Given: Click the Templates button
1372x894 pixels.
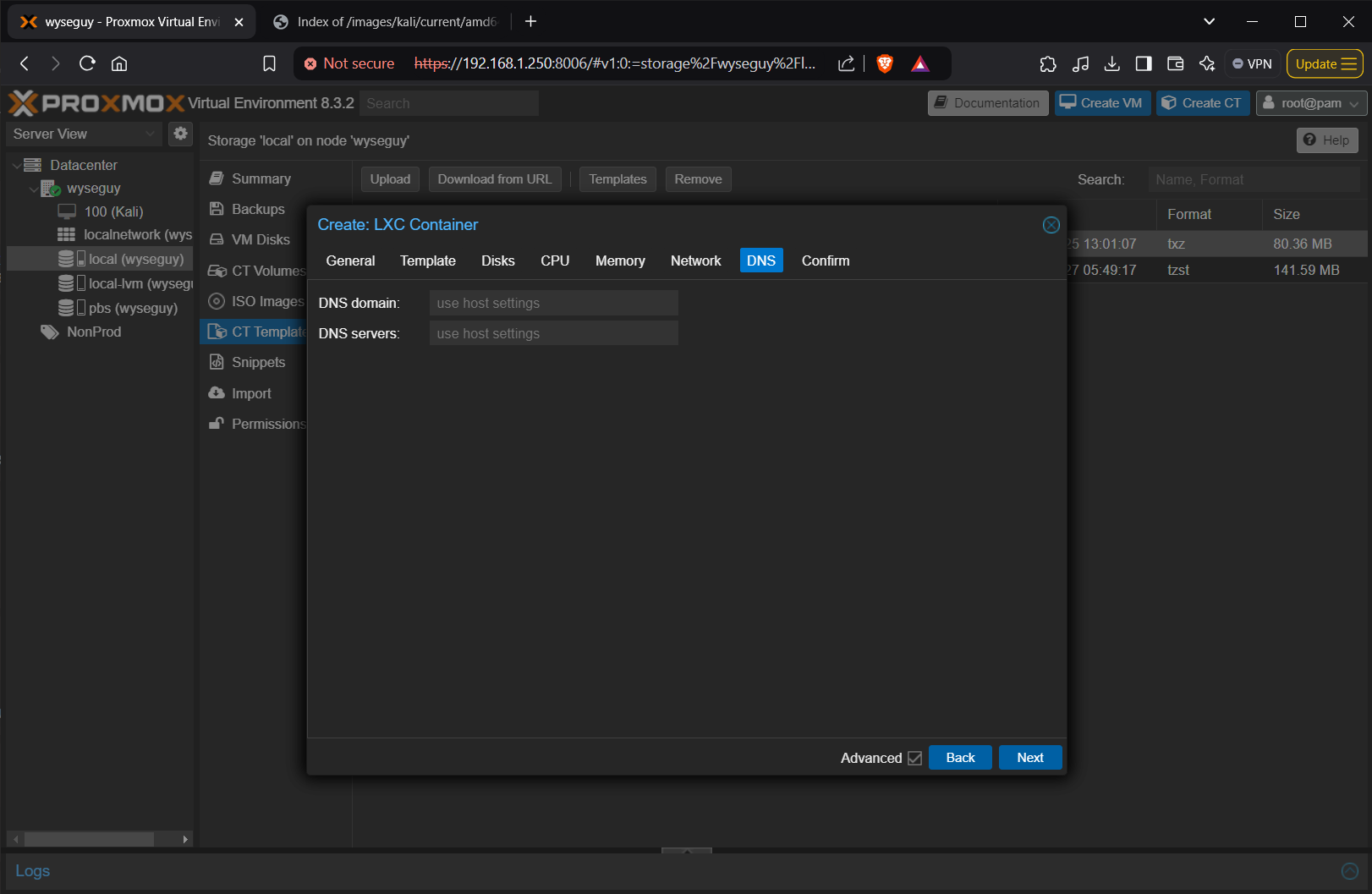Looking at the screenshot, I should (617, 179).
